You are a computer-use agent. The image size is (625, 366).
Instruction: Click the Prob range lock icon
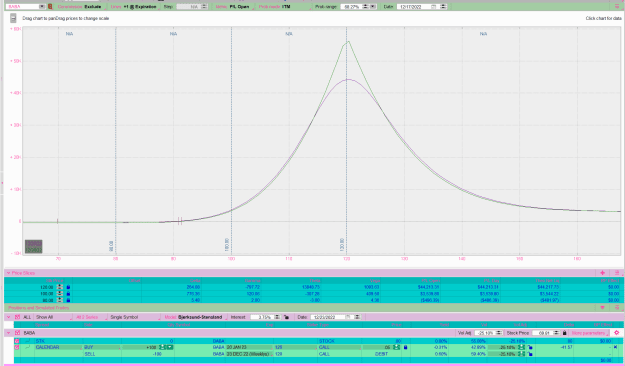coord(373,7)
